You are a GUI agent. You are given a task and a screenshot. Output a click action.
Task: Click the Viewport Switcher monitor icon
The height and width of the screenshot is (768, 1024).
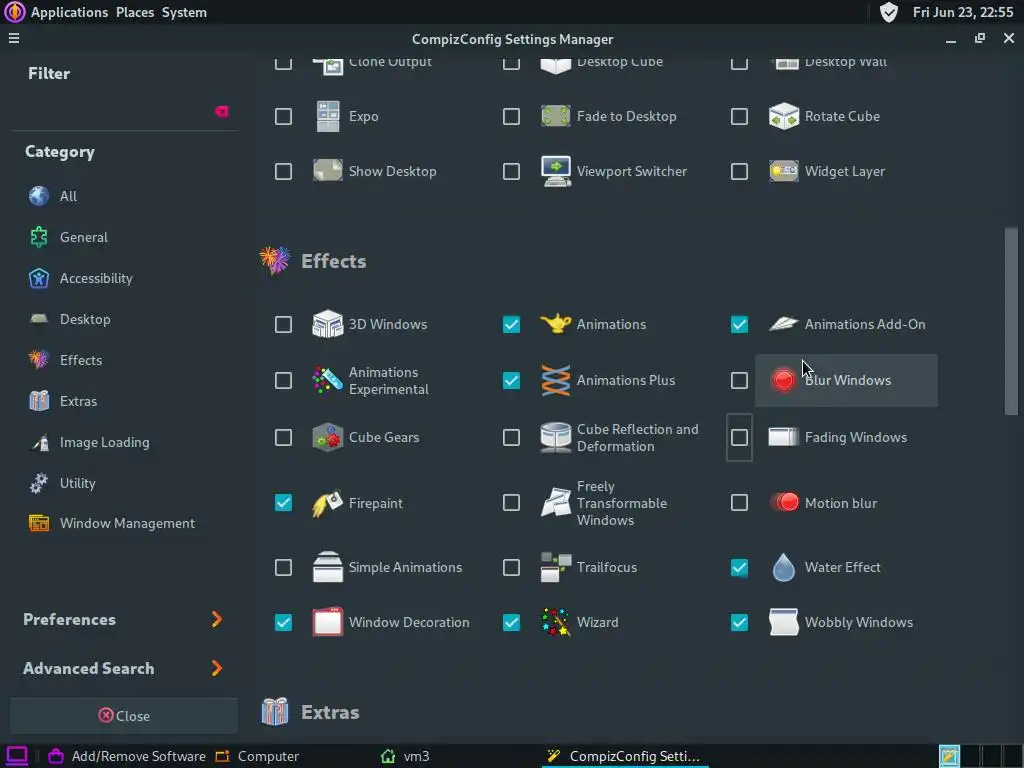click(x=556, y=171)
